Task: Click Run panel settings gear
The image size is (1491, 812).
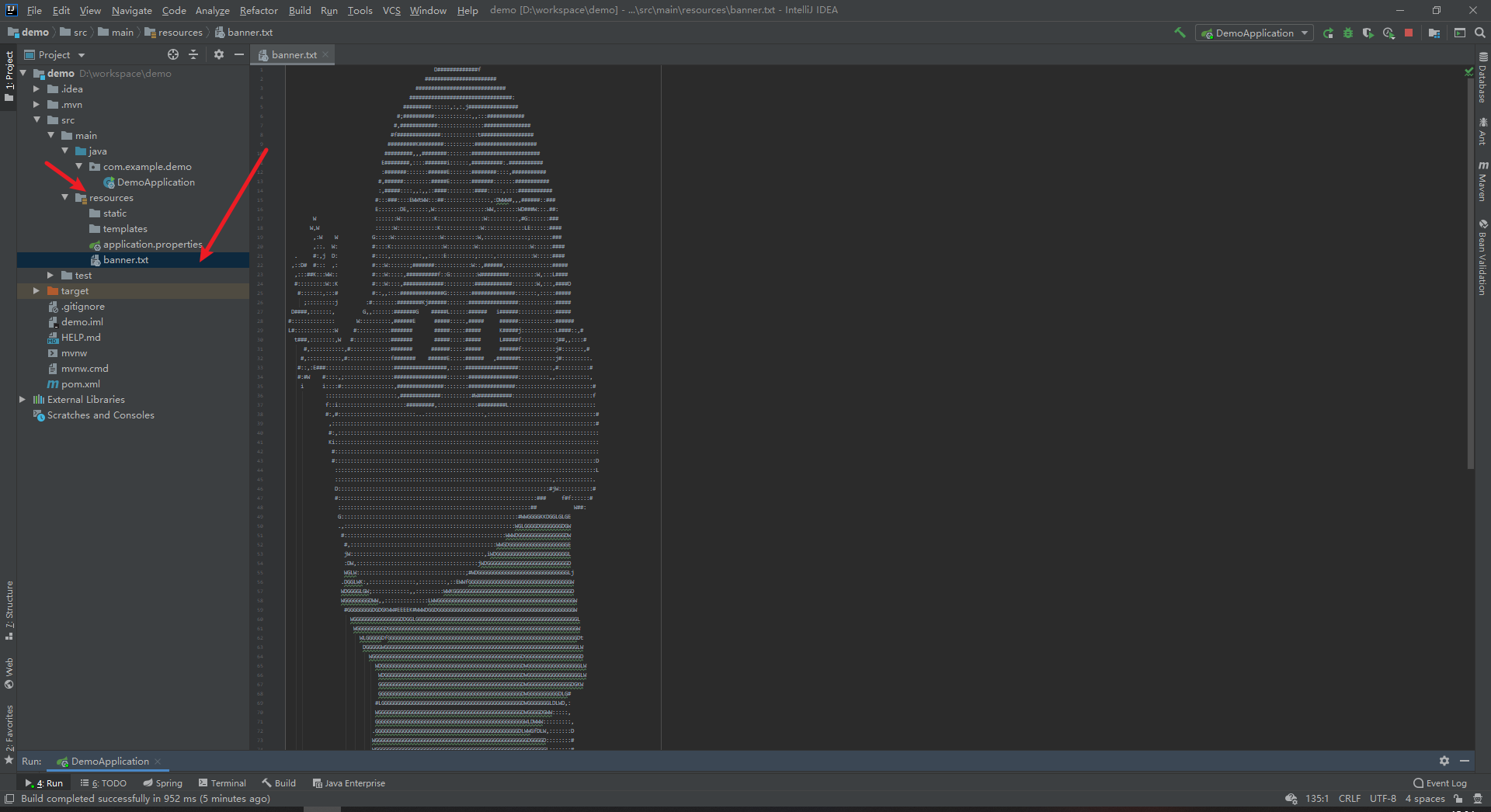Action: coord(1444,761)
